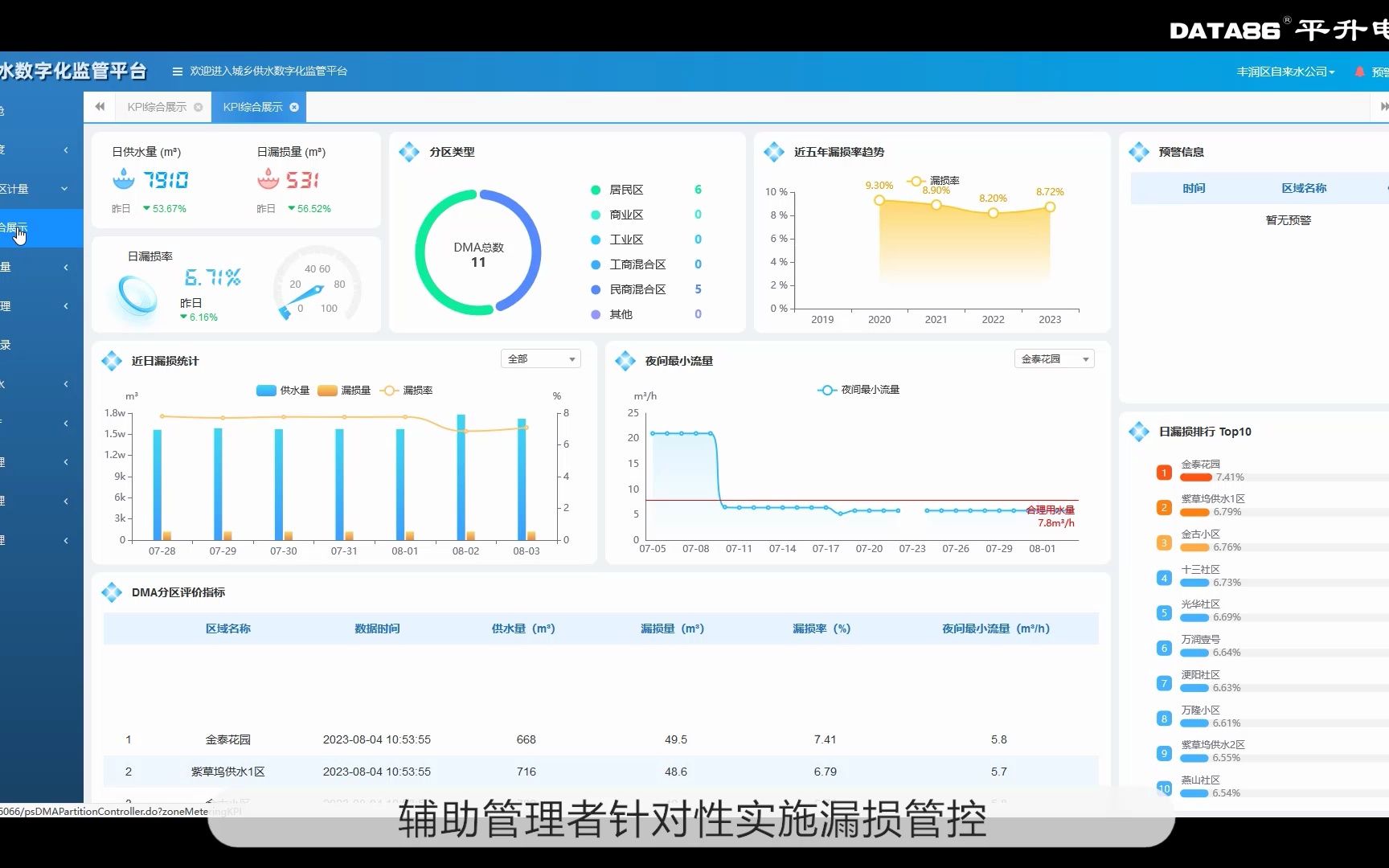Click 金泰花园 progress bar in Top10 ranking
Image resolution: width=1389 pixels, height=868 pixels.
click(x=1197, y=477)
